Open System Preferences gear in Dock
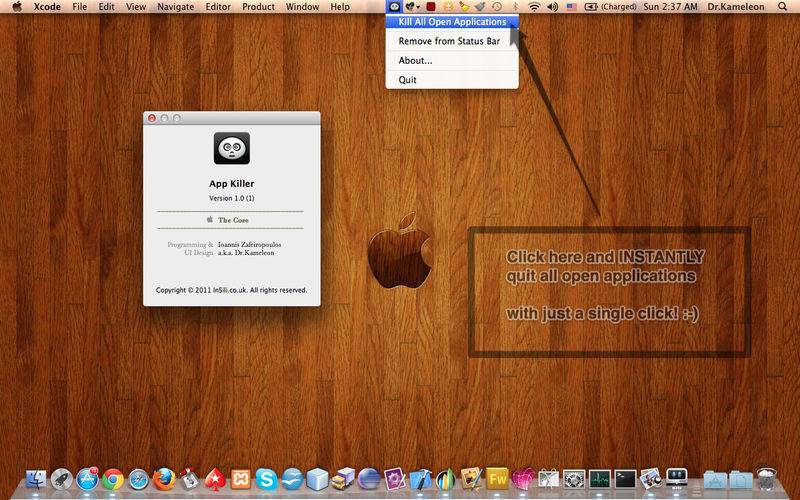 (574, 480)
